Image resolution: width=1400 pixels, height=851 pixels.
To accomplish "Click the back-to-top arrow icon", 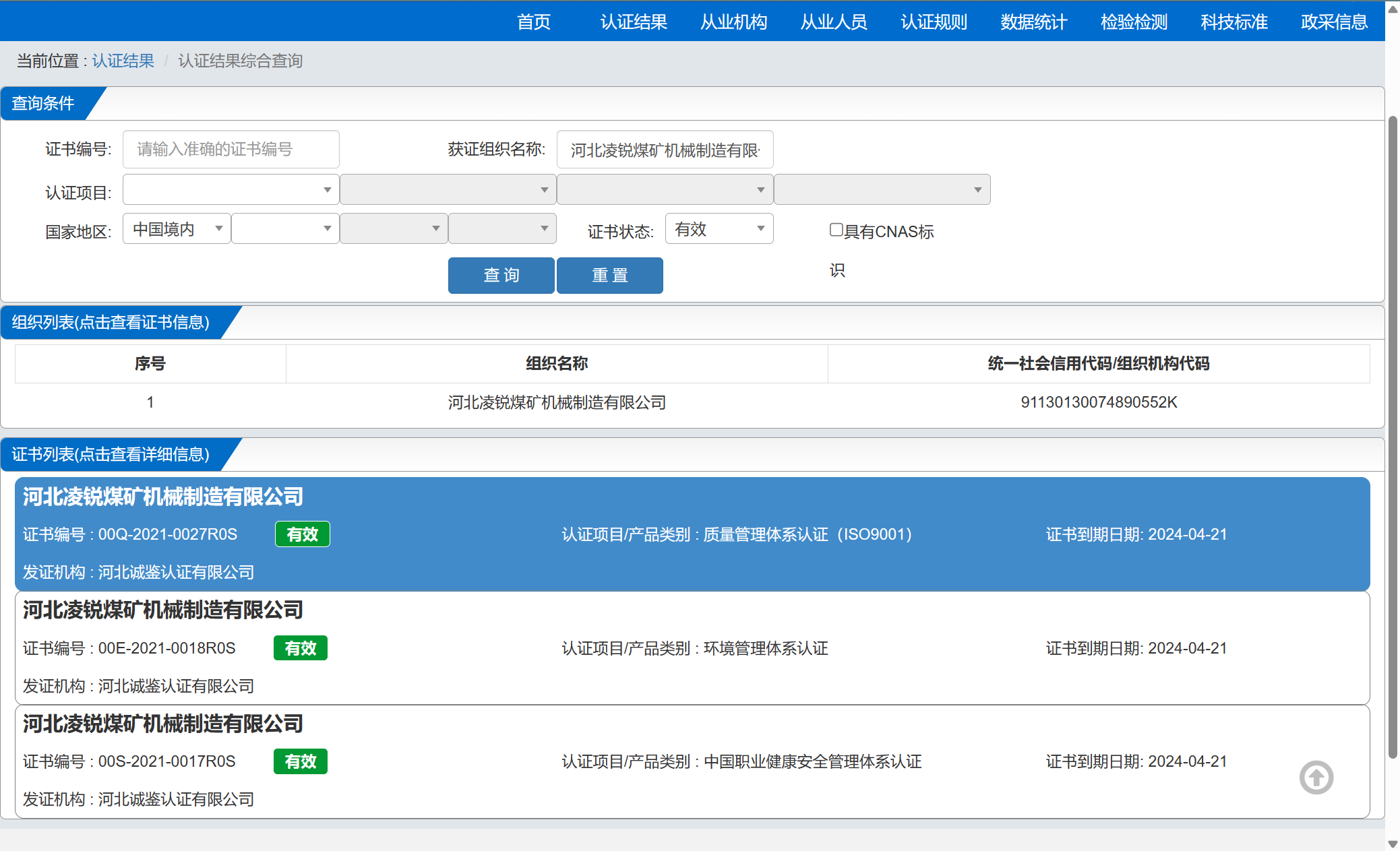I will 1316,778.
